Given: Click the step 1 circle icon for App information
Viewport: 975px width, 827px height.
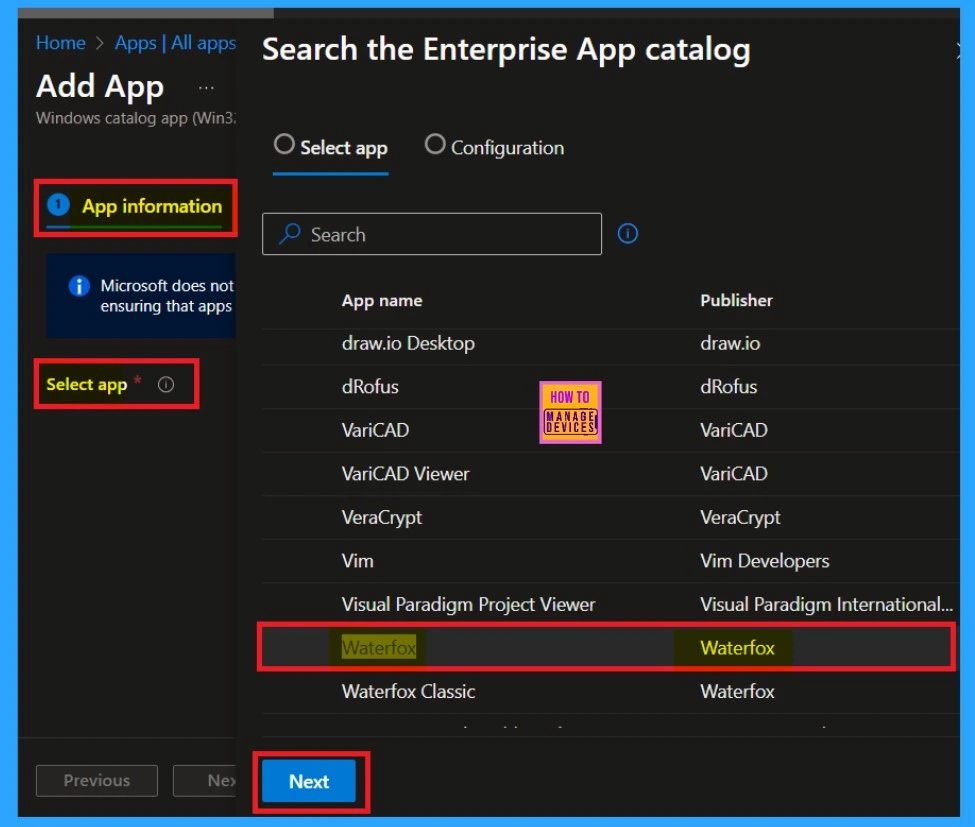Looking at the screenshot, I should [x=58, y=204].
